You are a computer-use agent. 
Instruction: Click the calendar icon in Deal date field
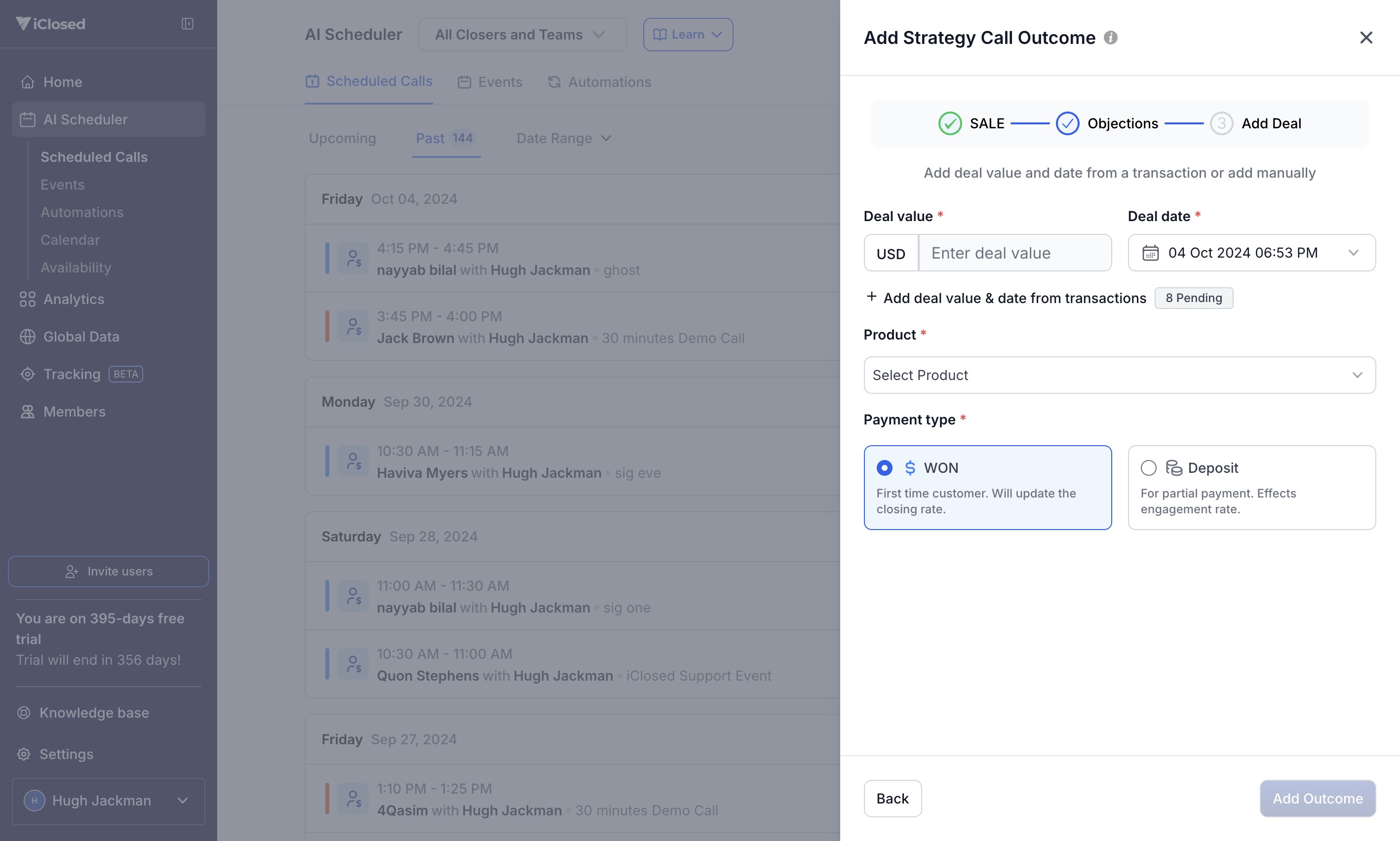(x=1150, y=253)
